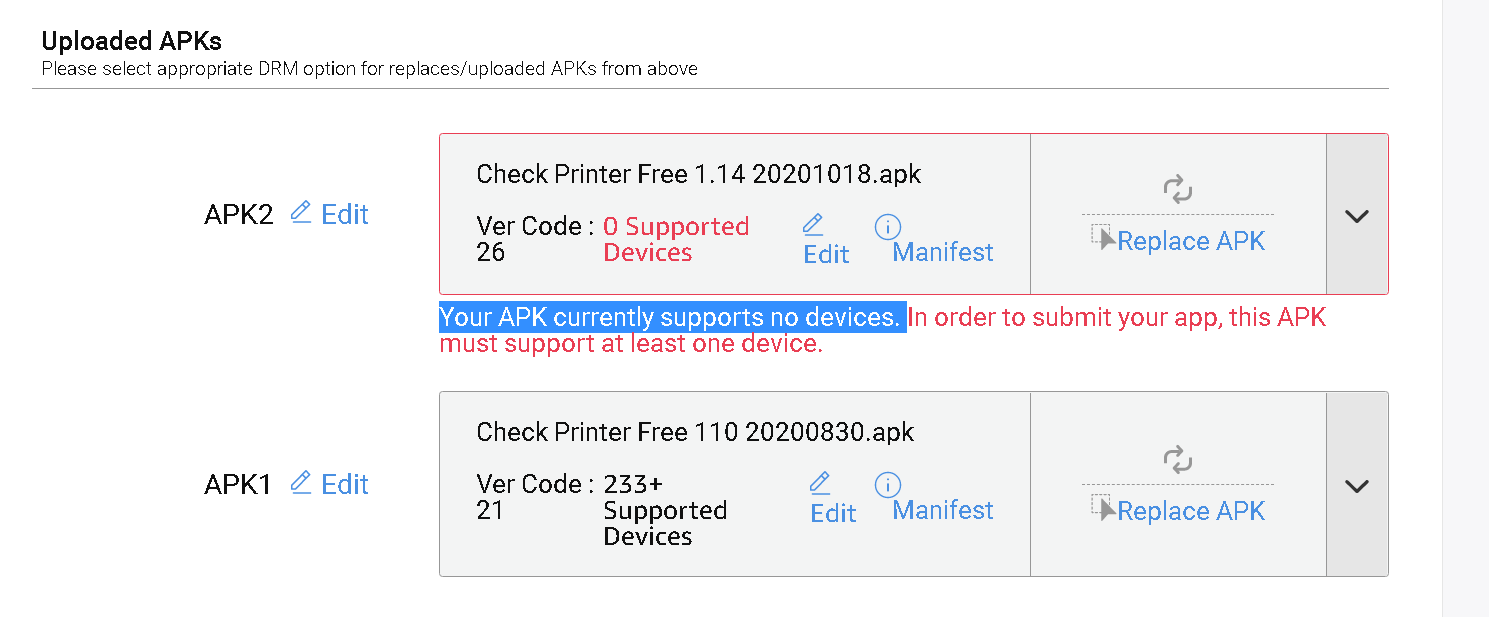Click the pencil Edit icon inside the APK2 card
The height and width of the screenshot is (617, 1489).
[813, 224]
